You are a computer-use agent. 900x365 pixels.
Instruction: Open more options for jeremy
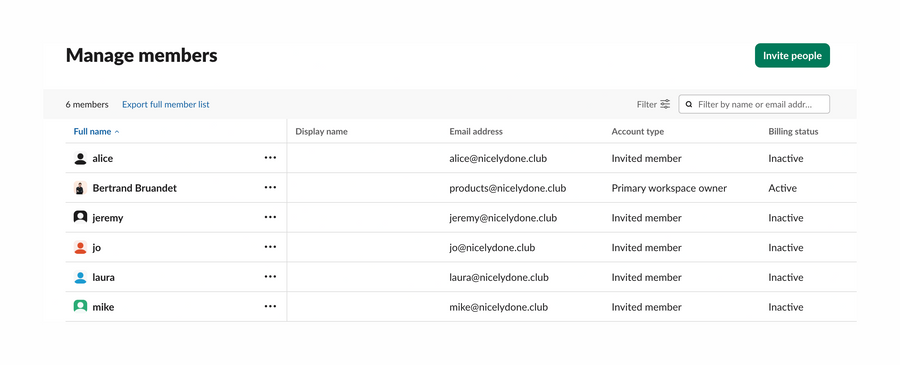click(270, 218)
